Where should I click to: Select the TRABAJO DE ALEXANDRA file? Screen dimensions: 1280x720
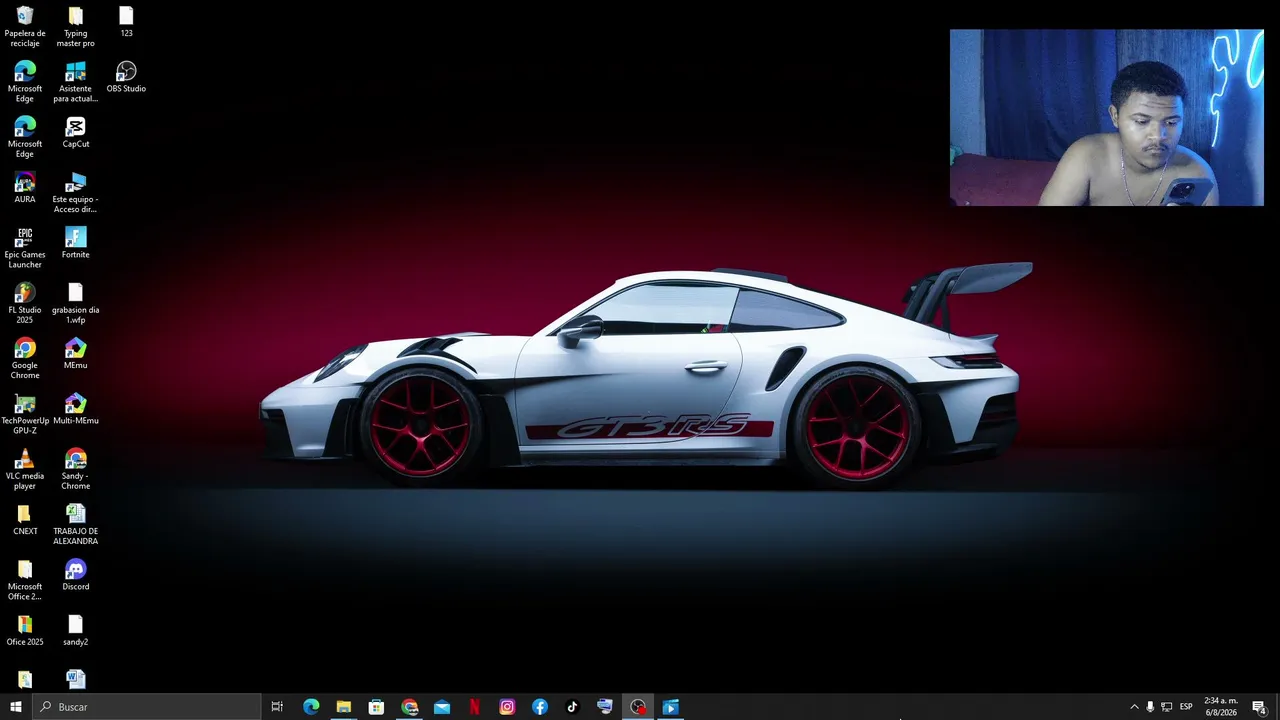76,525
